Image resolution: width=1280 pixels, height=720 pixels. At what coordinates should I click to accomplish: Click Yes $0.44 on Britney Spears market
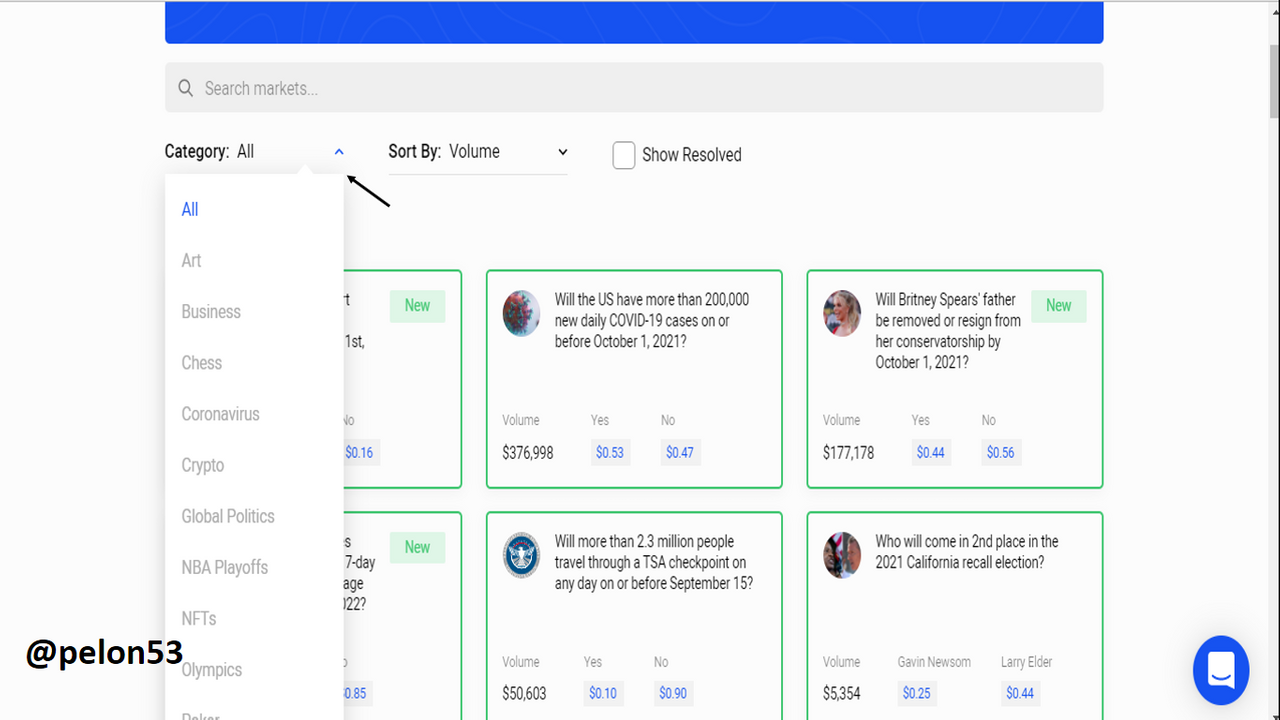coord(931,452)
